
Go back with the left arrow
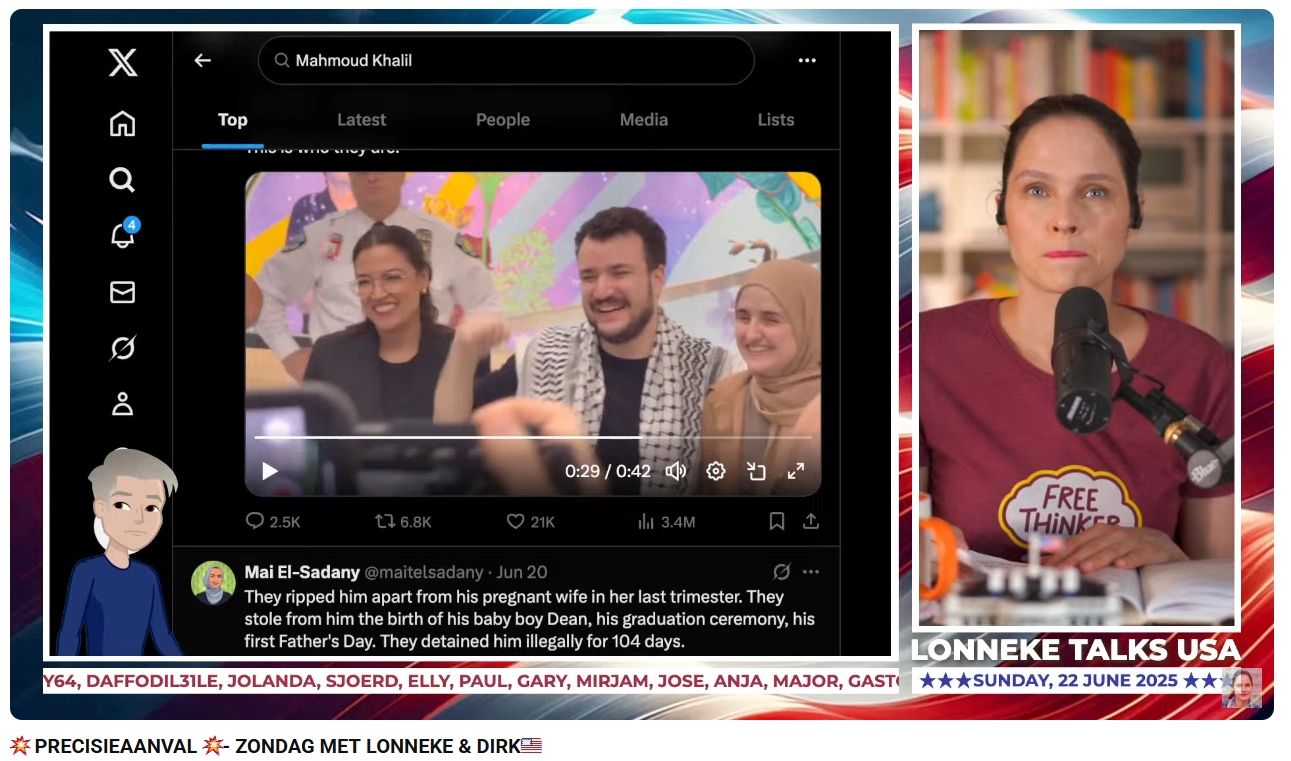click(x=203, y=60)
